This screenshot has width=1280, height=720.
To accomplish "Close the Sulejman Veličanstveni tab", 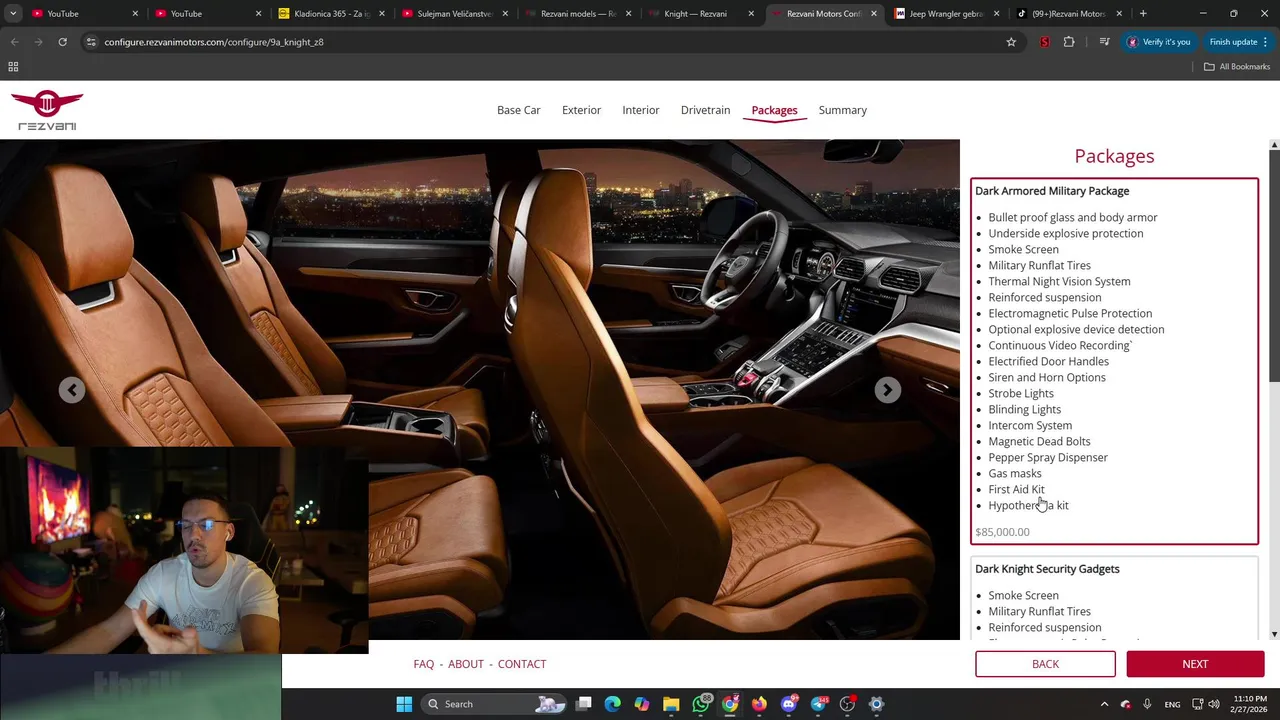I will [x=505, y=14].
